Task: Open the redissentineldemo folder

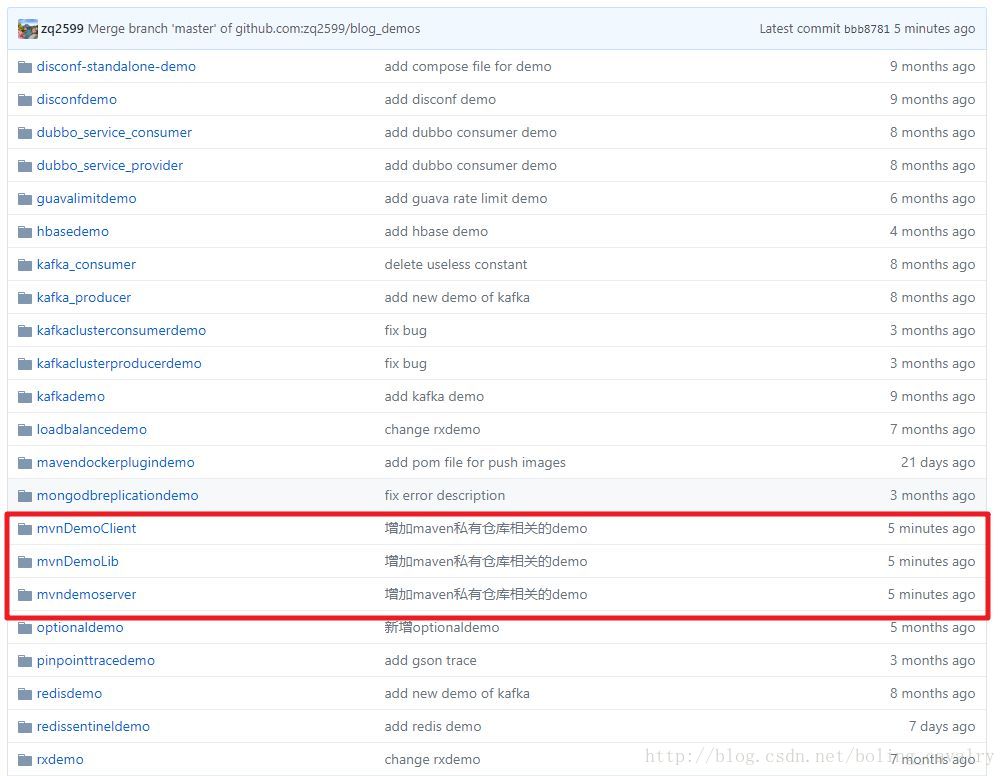Action: coord(93,727)
